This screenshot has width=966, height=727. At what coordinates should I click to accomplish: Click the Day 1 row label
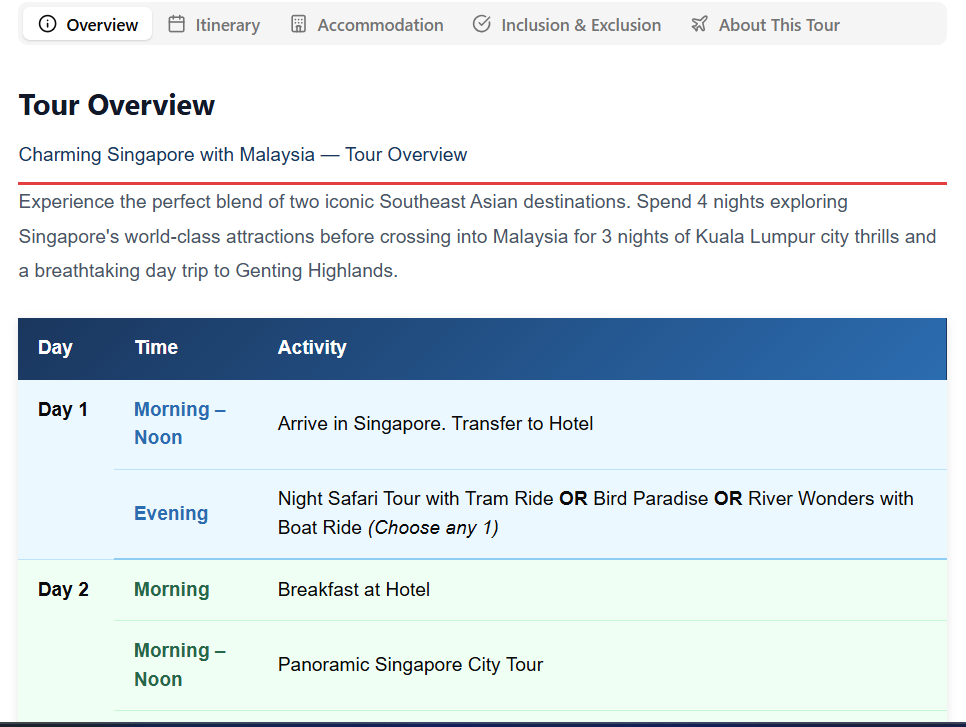click(63, 410)
